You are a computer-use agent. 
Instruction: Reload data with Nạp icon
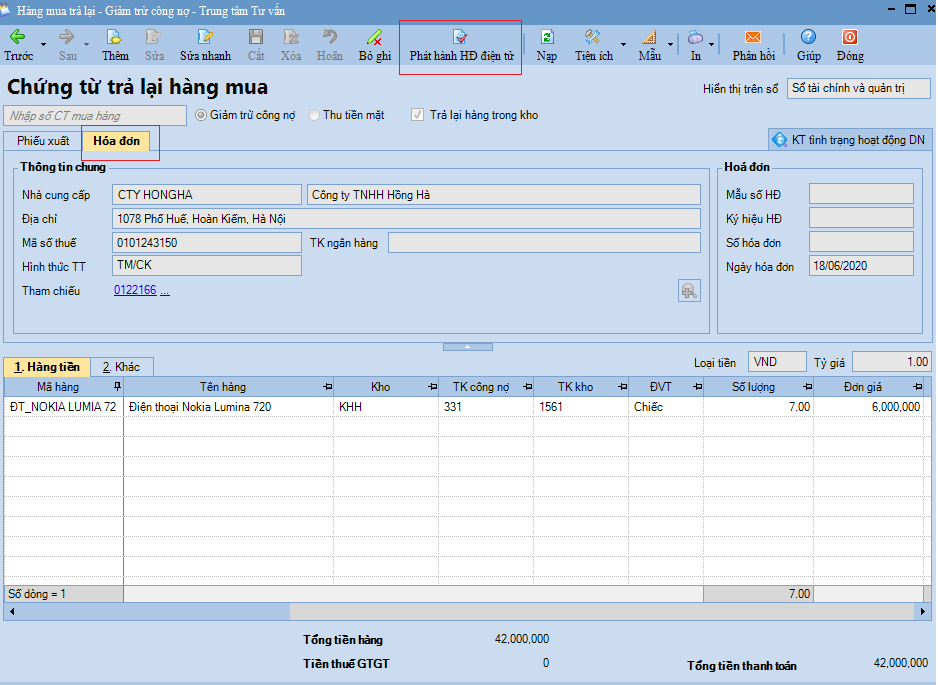point(547,45)
